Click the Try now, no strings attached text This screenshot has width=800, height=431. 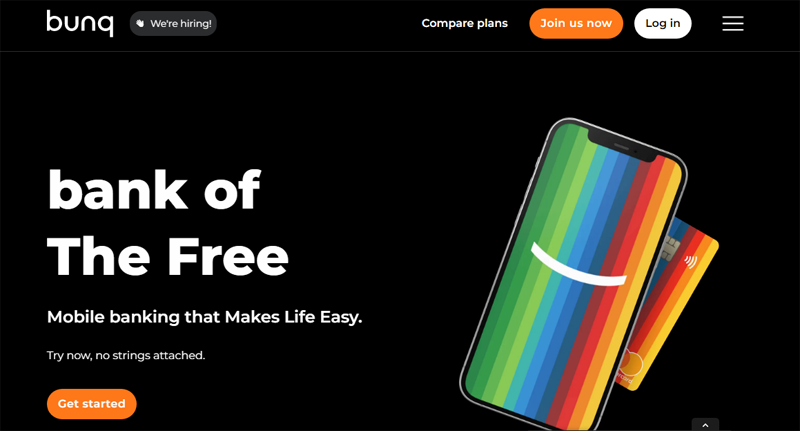[126, 355]
